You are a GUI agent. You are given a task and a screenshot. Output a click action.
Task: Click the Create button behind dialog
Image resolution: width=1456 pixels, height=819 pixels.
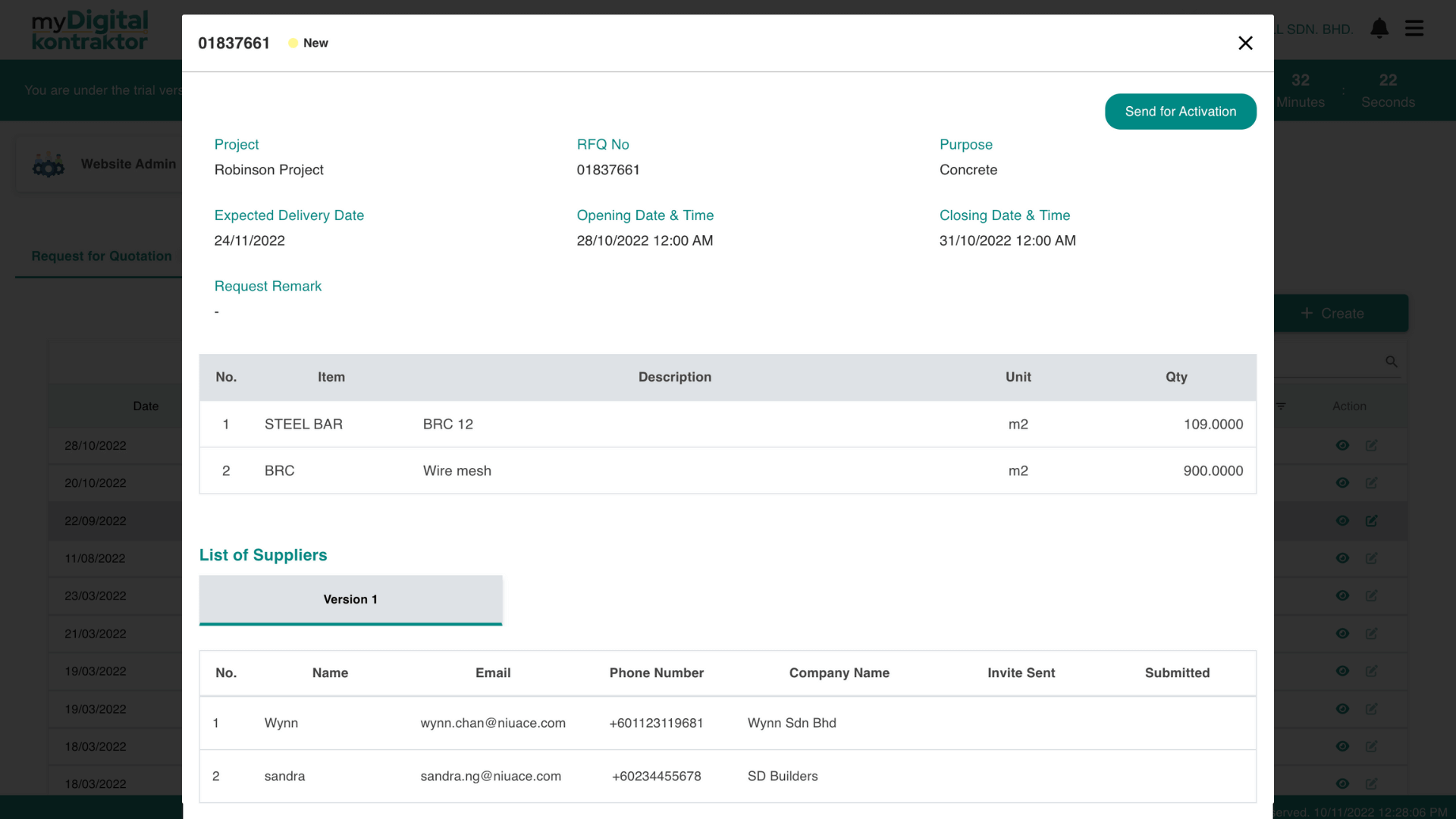(x=1341, y=313)
